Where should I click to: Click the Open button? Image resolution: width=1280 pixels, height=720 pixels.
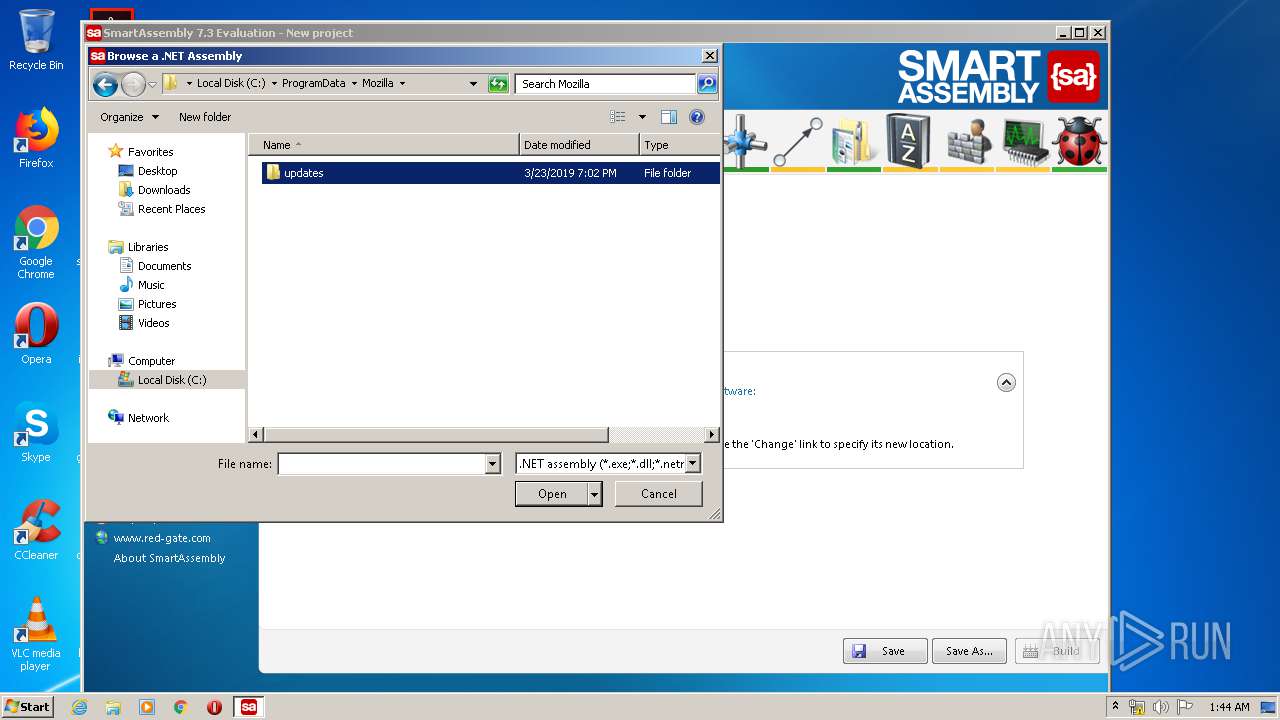coord(552,494)
